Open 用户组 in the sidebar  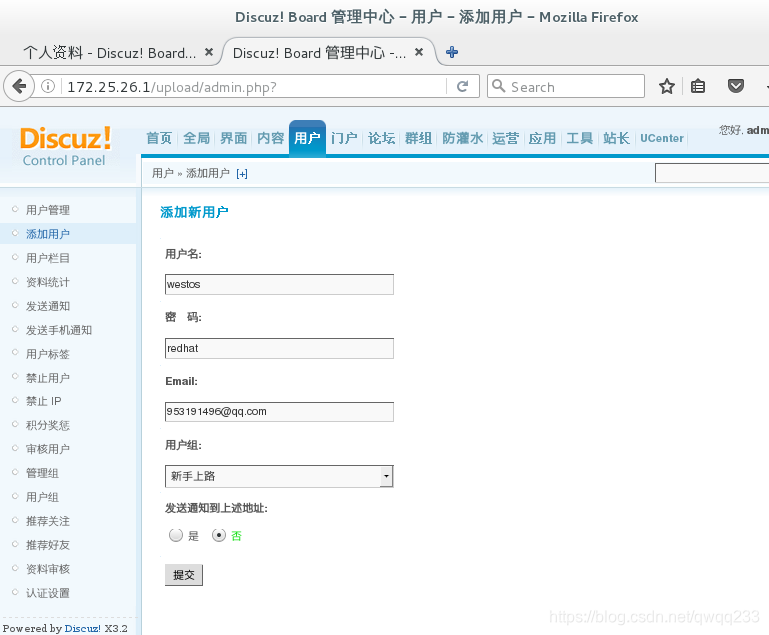pyautogui.click(x=42, y=497)
